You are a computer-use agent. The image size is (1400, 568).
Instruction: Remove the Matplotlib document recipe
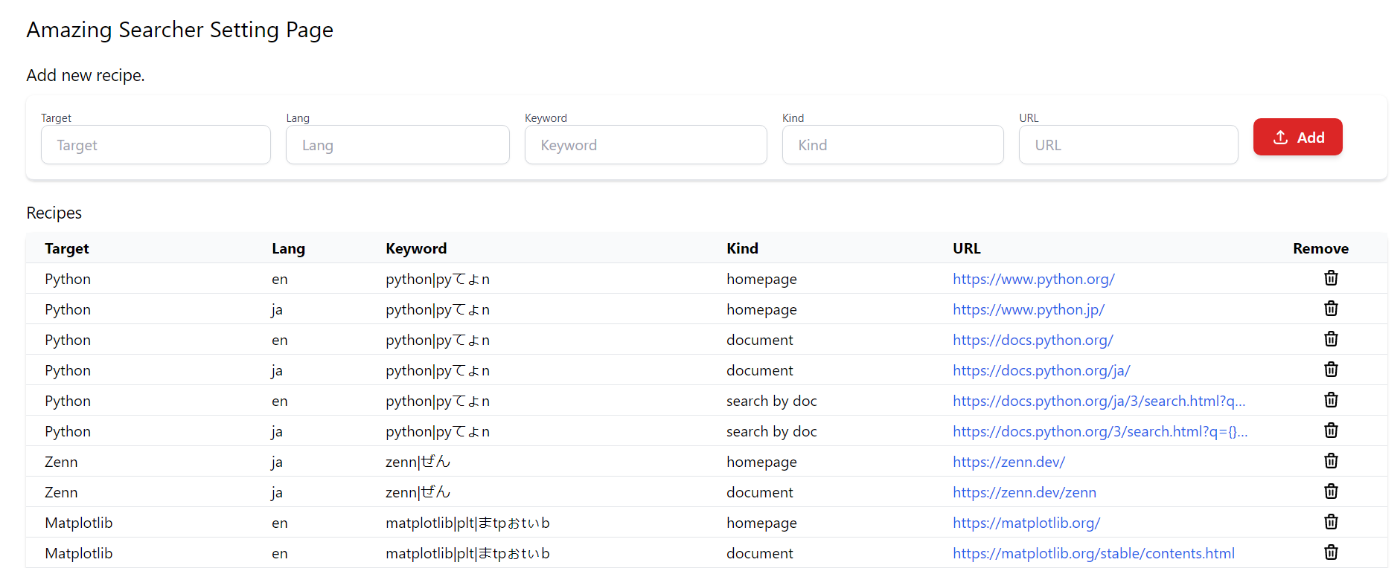1331,553
